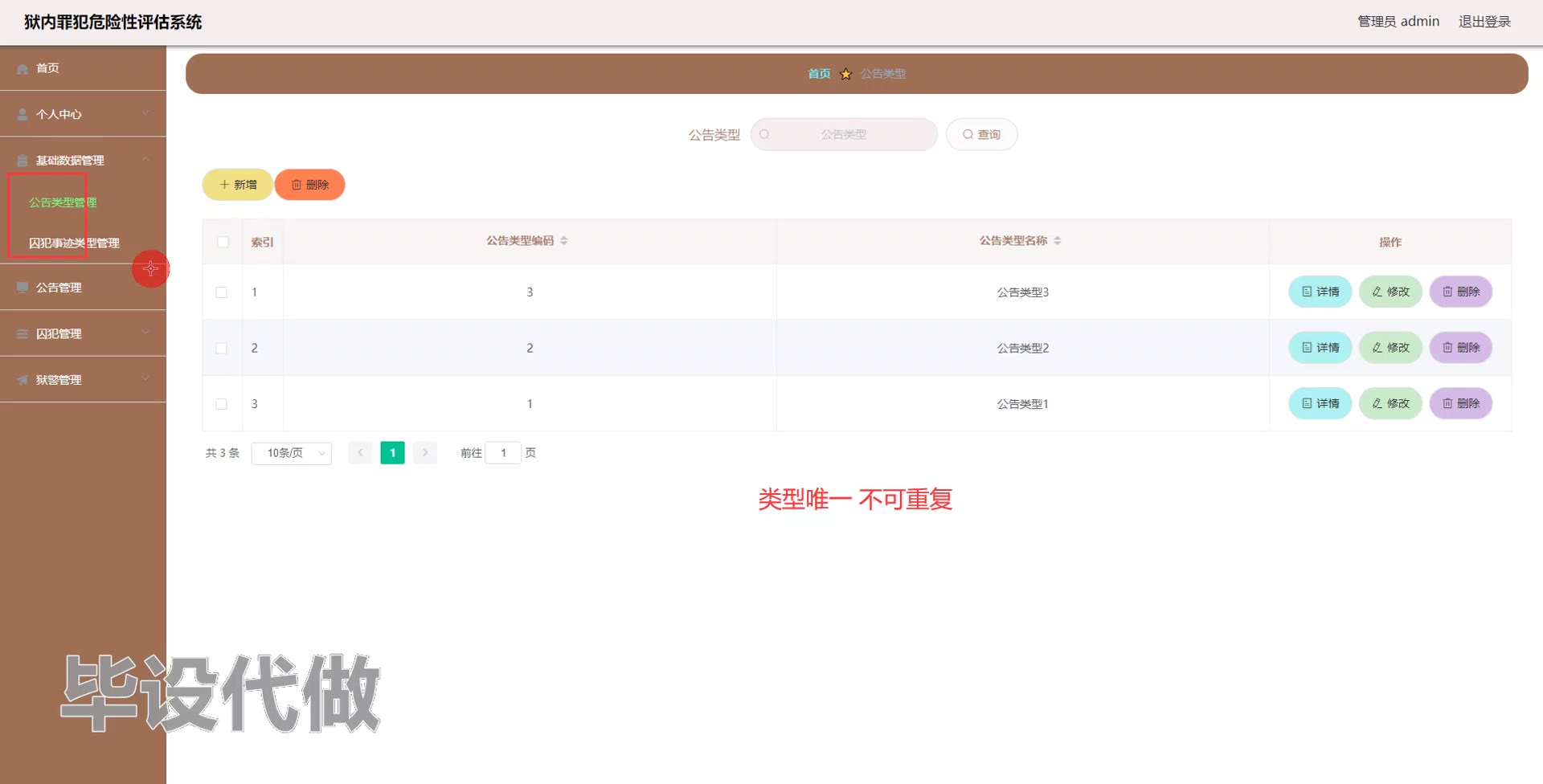Image resolution: width=1543 pixels, height=784 pixels.
Task: Open the 10条/页 page size dropdown
Action: pos(292,453)
